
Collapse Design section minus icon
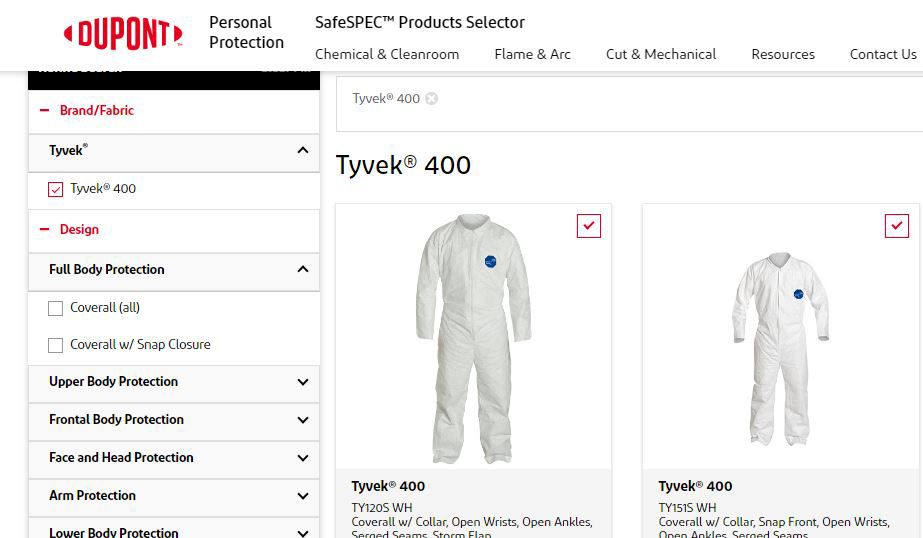[x=44, y=230]
